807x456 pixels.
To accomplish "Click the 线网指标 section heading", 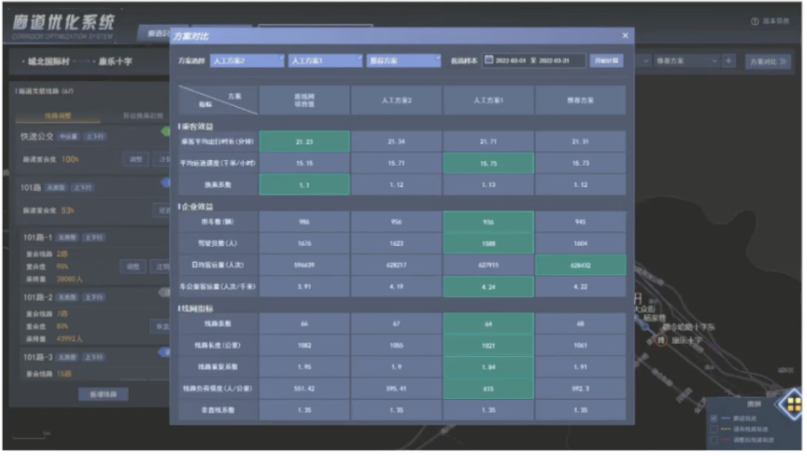I will [197, 308].
